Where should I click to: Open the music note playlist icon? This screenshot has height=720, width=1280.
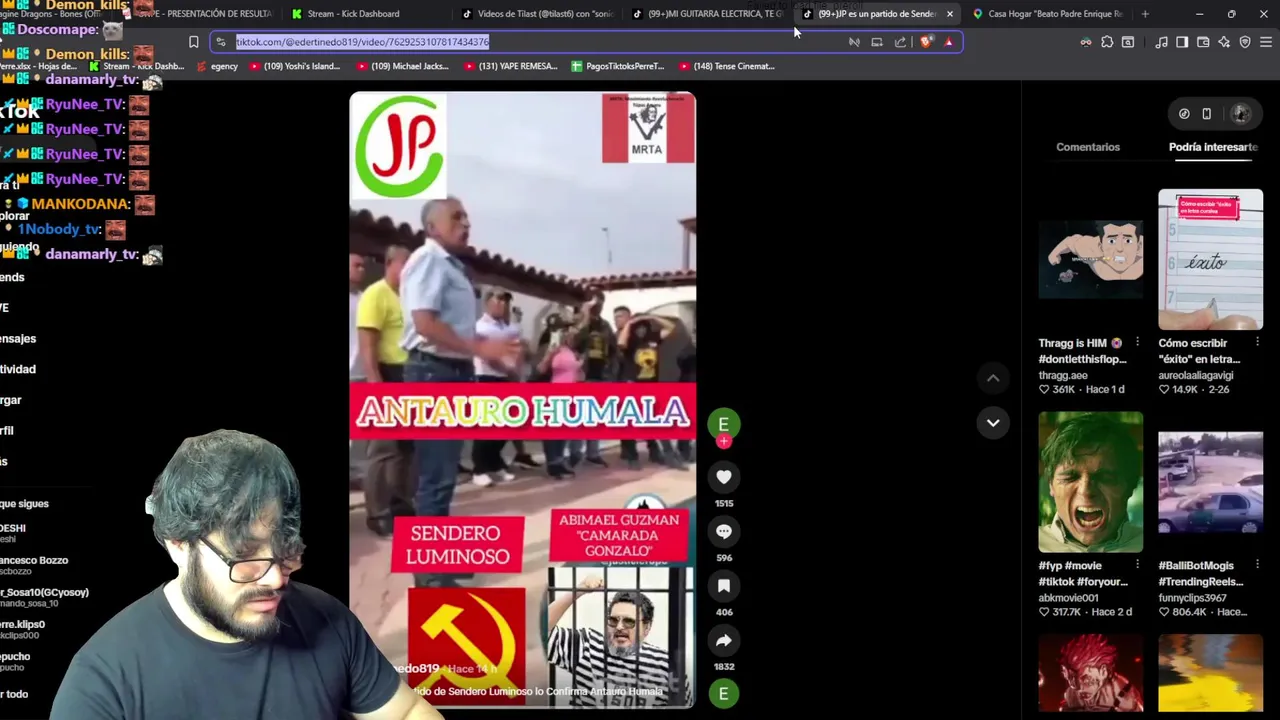pos(1161,42)
